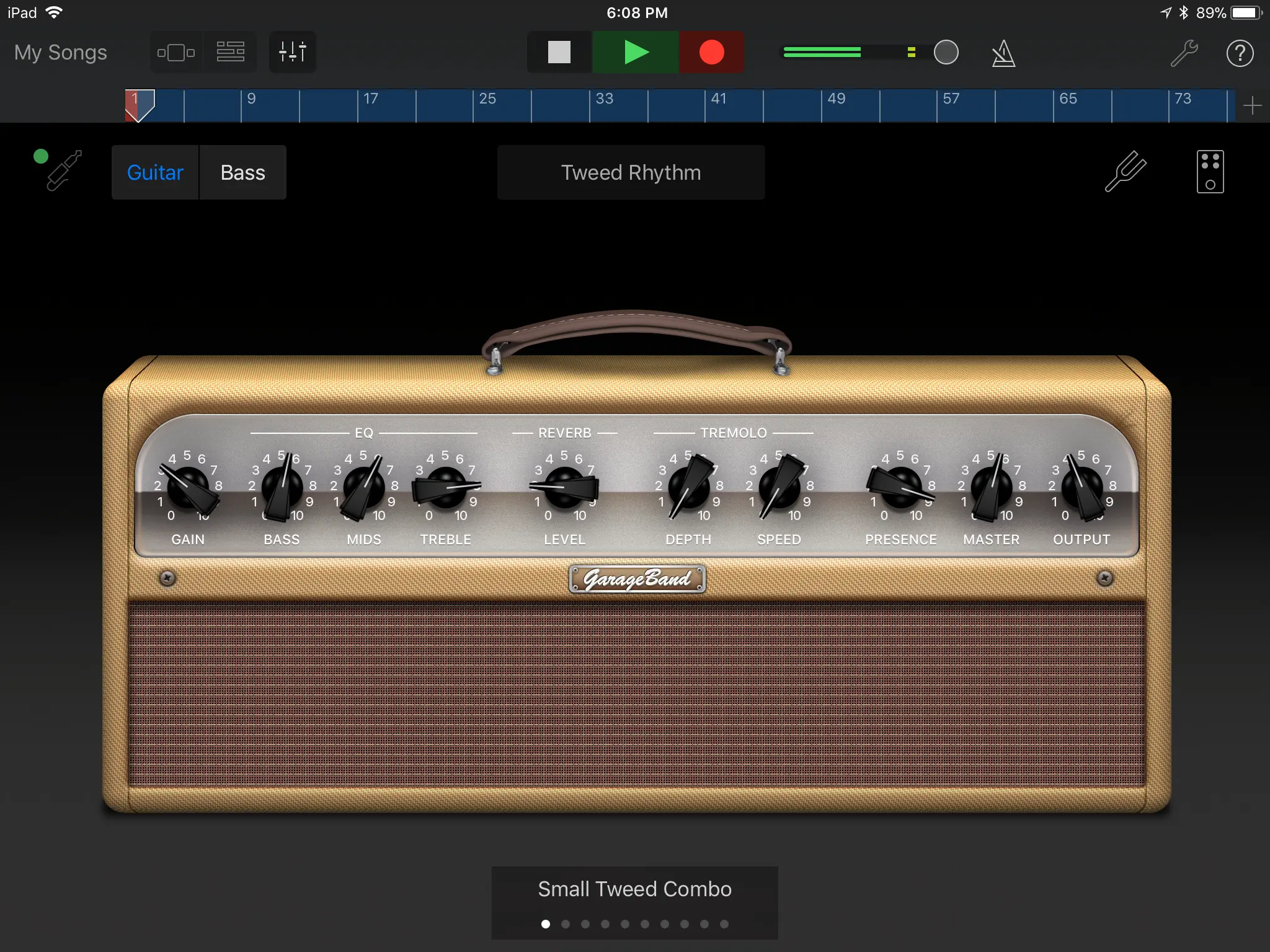Open the guitar tuner fork icon

(1125, 172)
